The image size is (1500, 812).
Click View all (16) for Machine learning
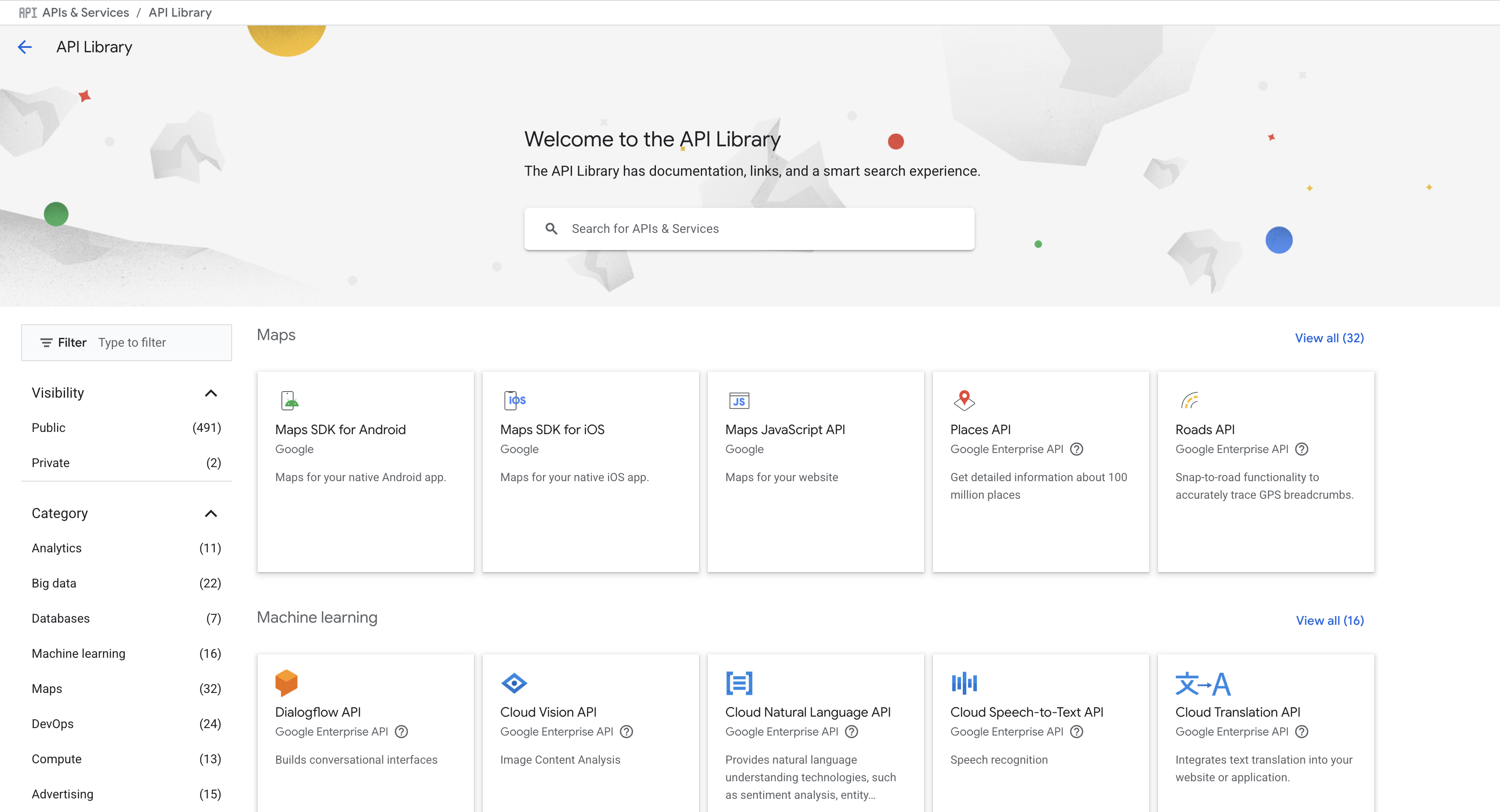coord(1329,620)
